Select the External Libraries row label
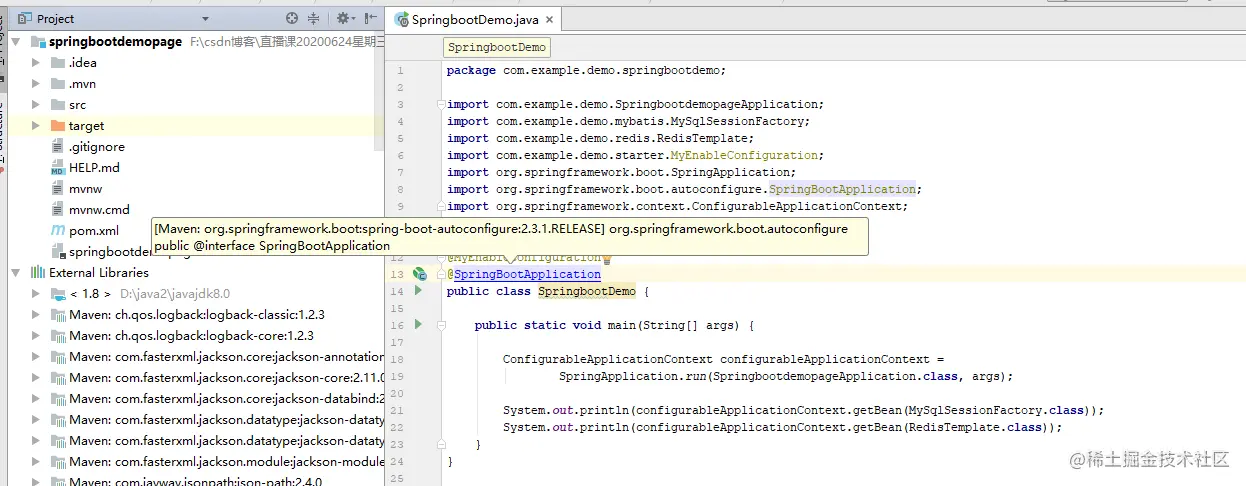 (x=99, y=272)
